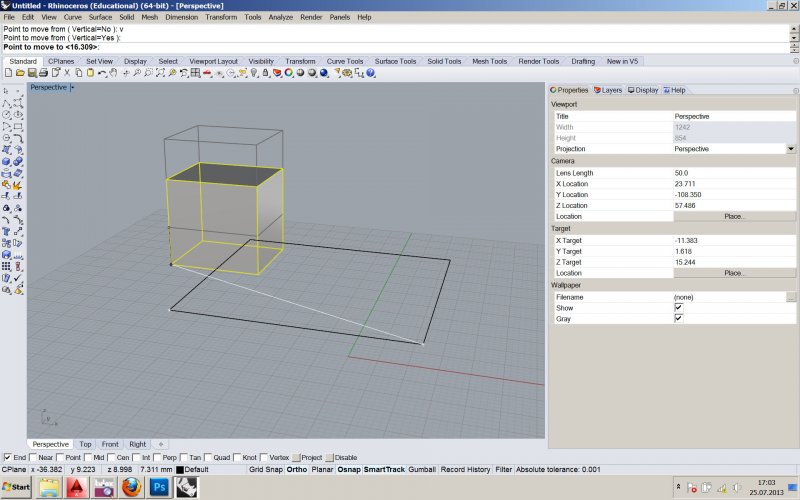The image size is (800, 500).
Task: Click the Filename browse ellipsis button
Action: (791, 297)
